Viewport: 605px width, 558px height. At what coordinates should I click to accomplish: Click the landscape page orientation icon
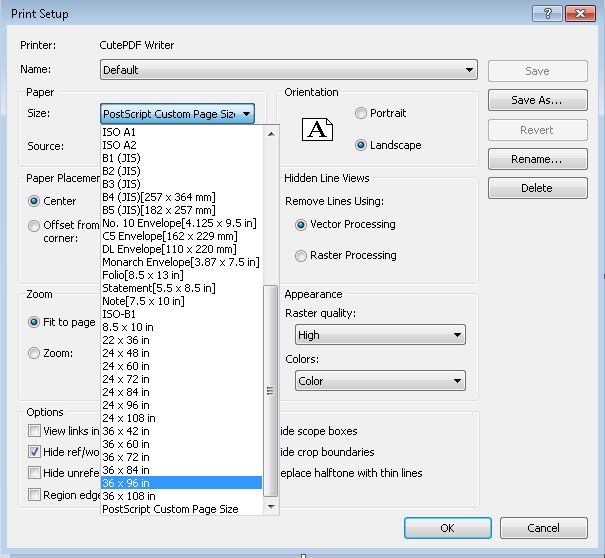pyautogui.click(x=318, y=130)
